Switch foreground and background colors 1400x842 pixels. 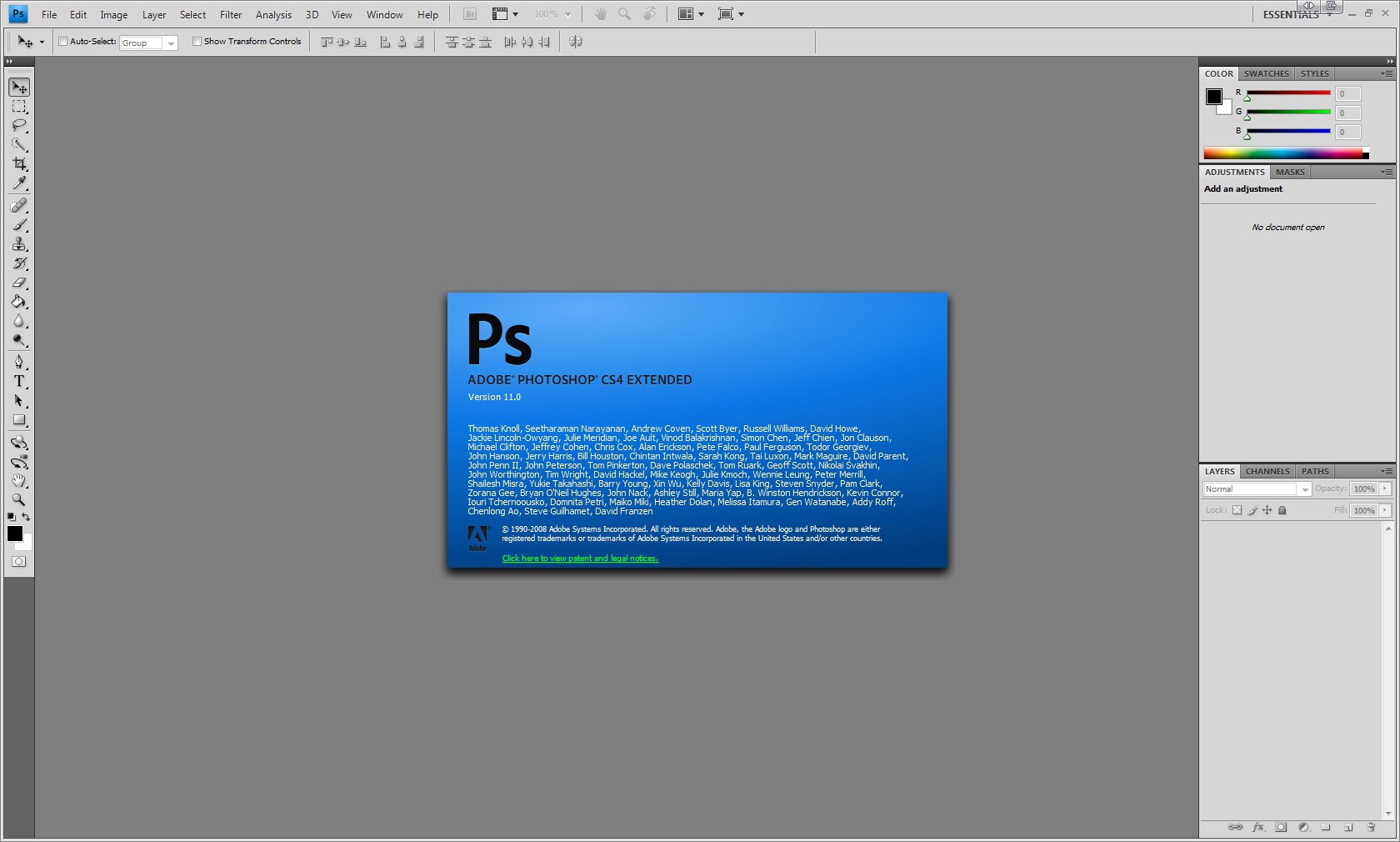click(x=27, y=518)
